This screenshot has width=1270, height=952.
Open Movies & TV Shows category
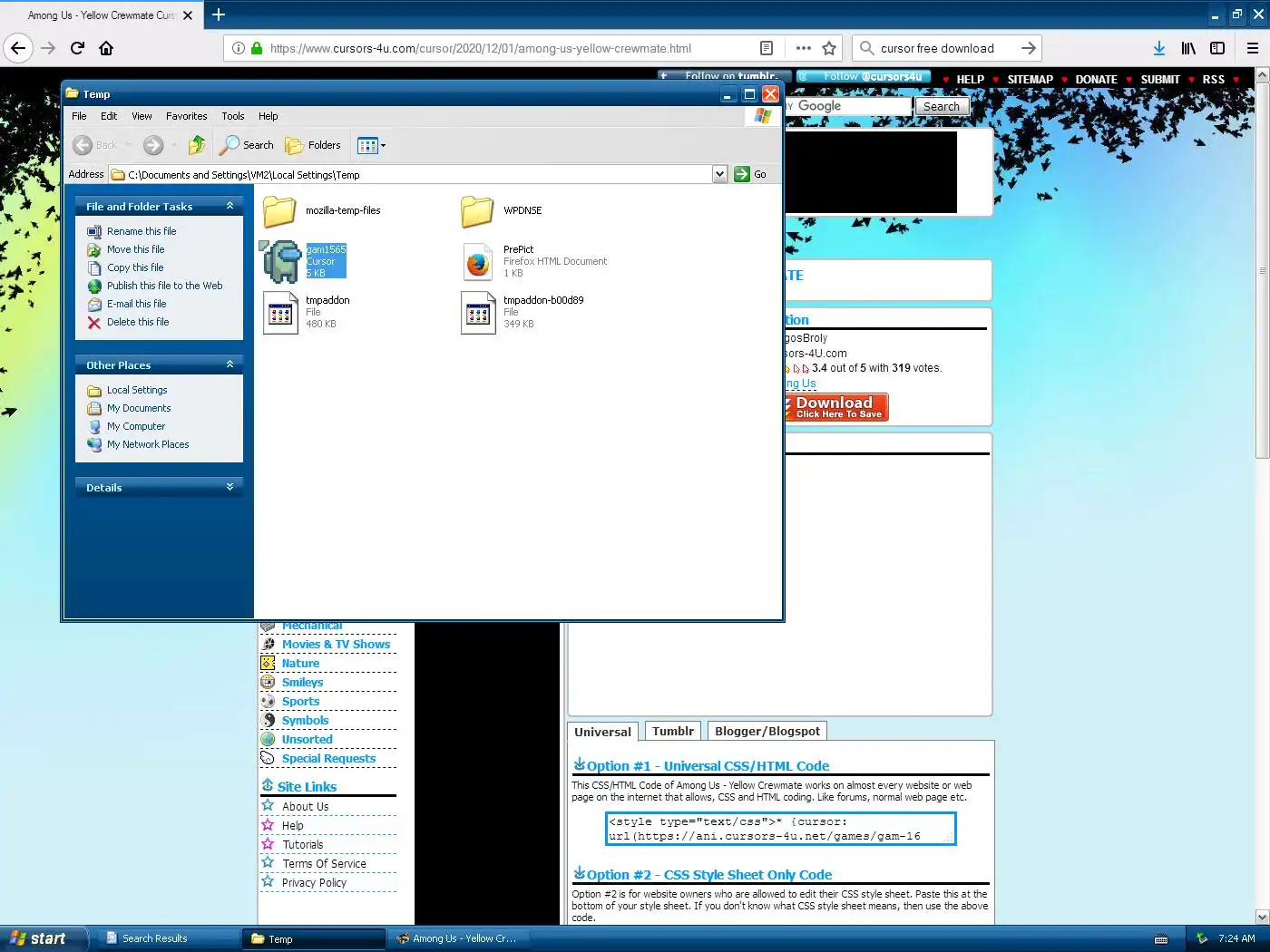click(336, 645)
